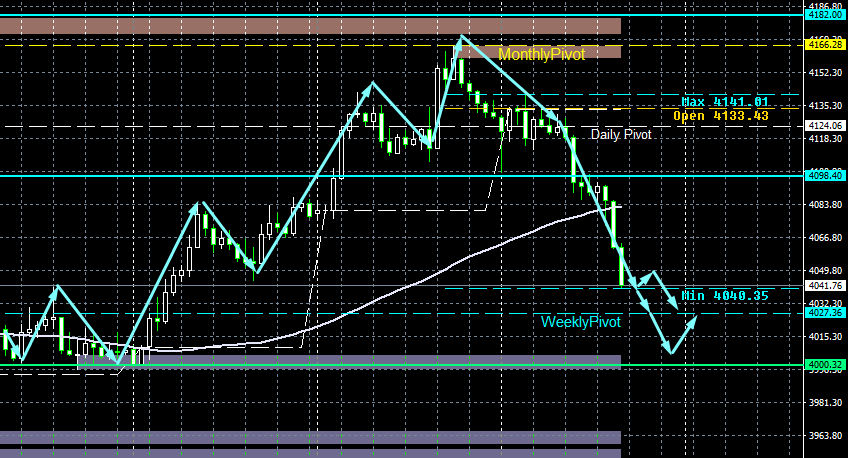Click the 4032.30 axis label

coord(825,303)
